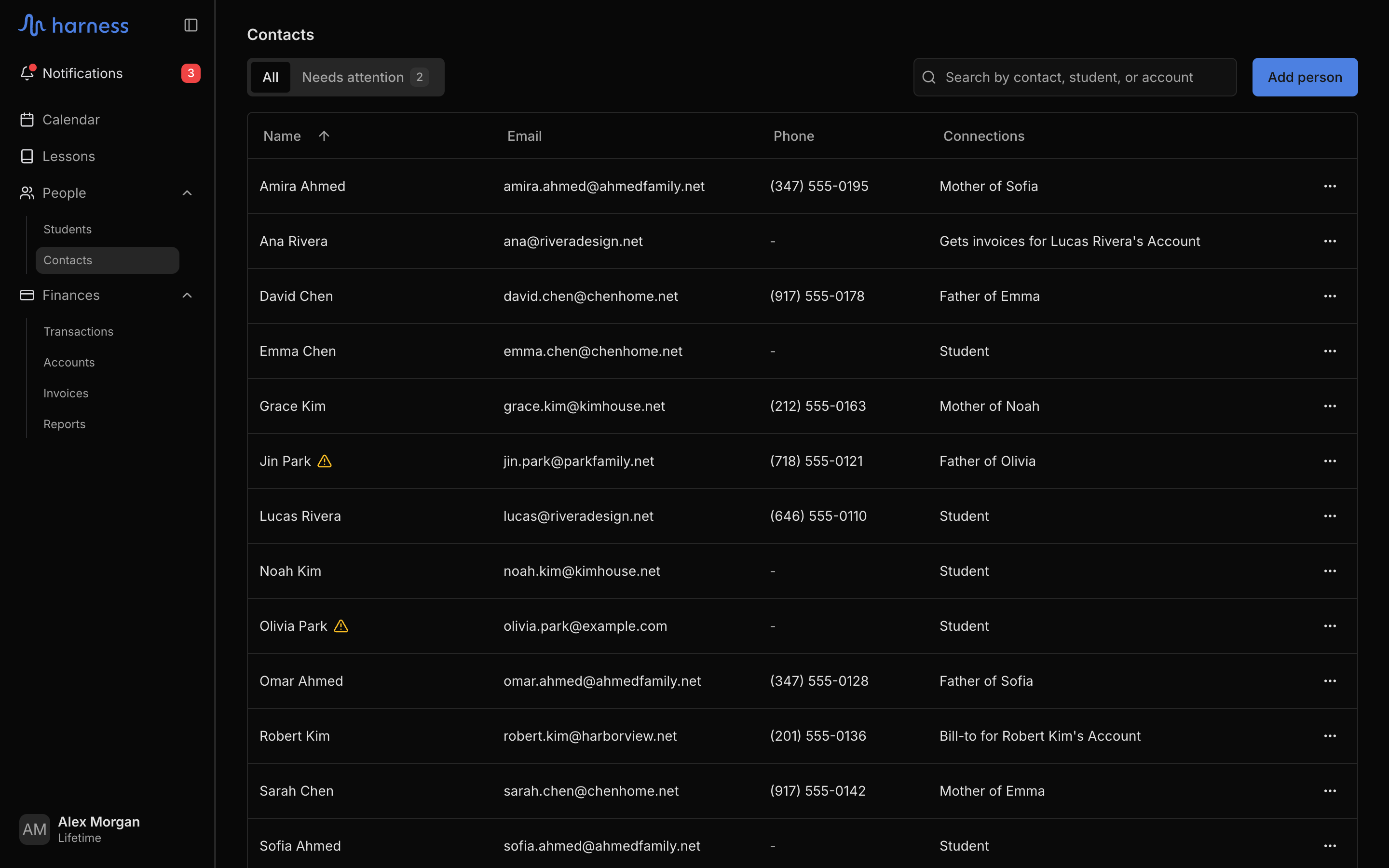The image size is (1389, 868).
Task: Click the Sofia Ahmed name cell
Action: (x=300, y=846)
